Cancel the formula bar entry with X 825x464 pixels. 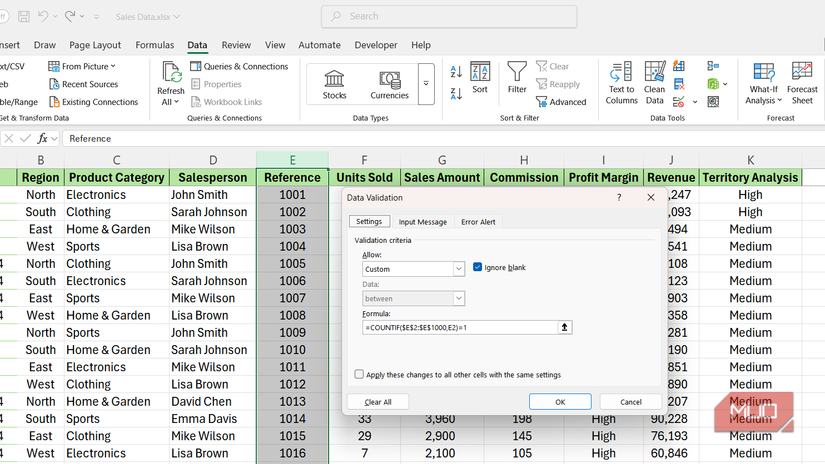point(8,138)
